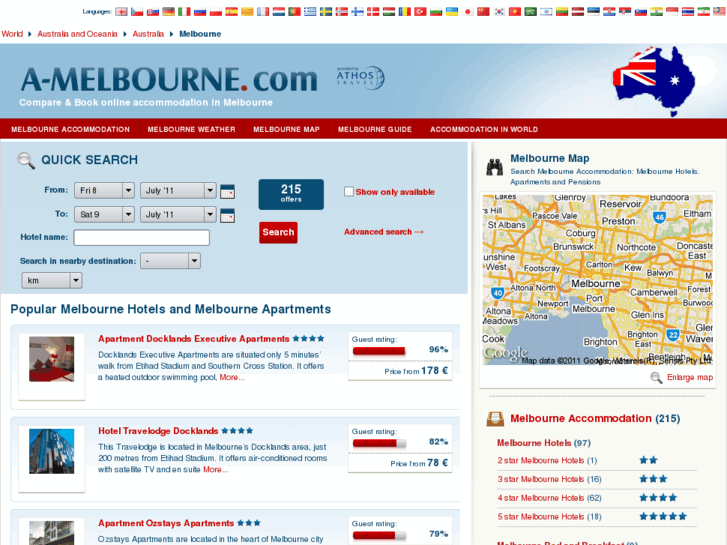
Task: Pick the Italian flag language
Action: 184,12
